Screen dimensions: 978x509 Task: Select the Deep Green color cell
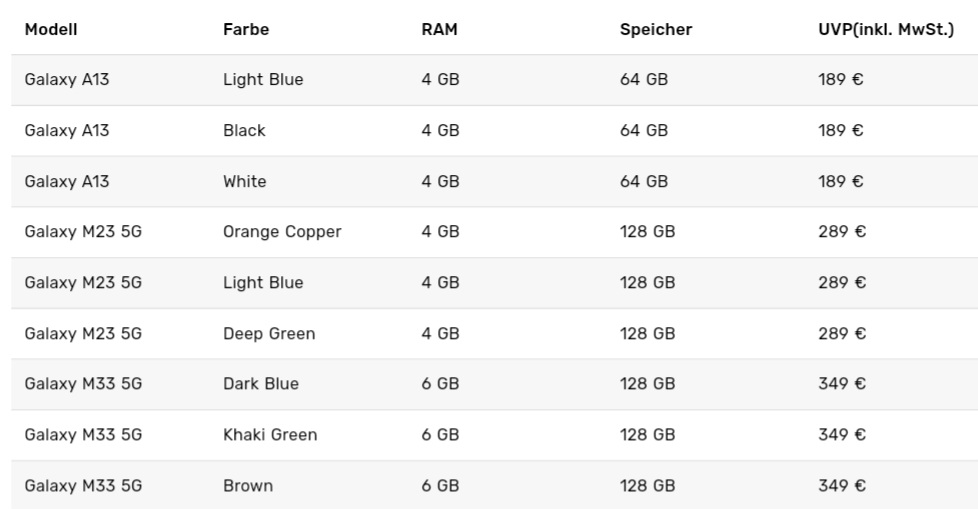pyautogui.click(x=269, y=334)
